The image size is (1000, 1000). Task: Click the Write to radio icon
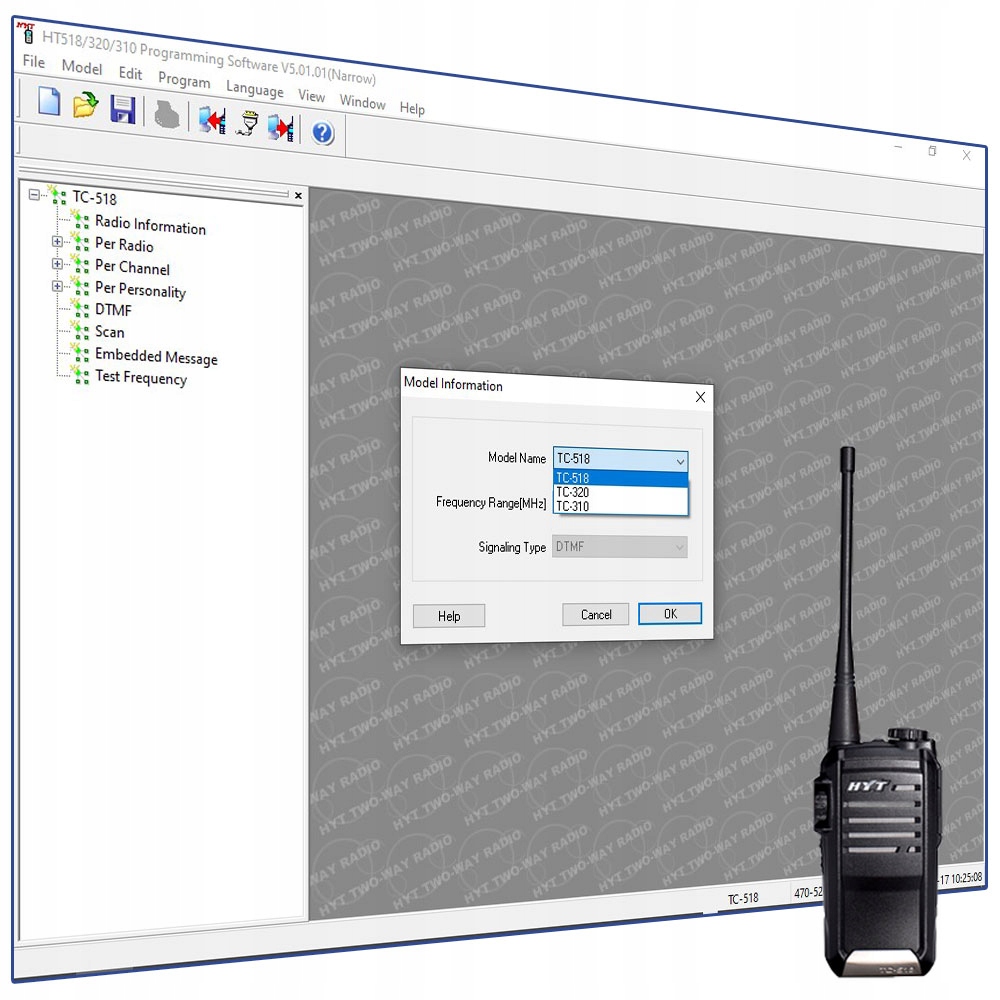281,128
